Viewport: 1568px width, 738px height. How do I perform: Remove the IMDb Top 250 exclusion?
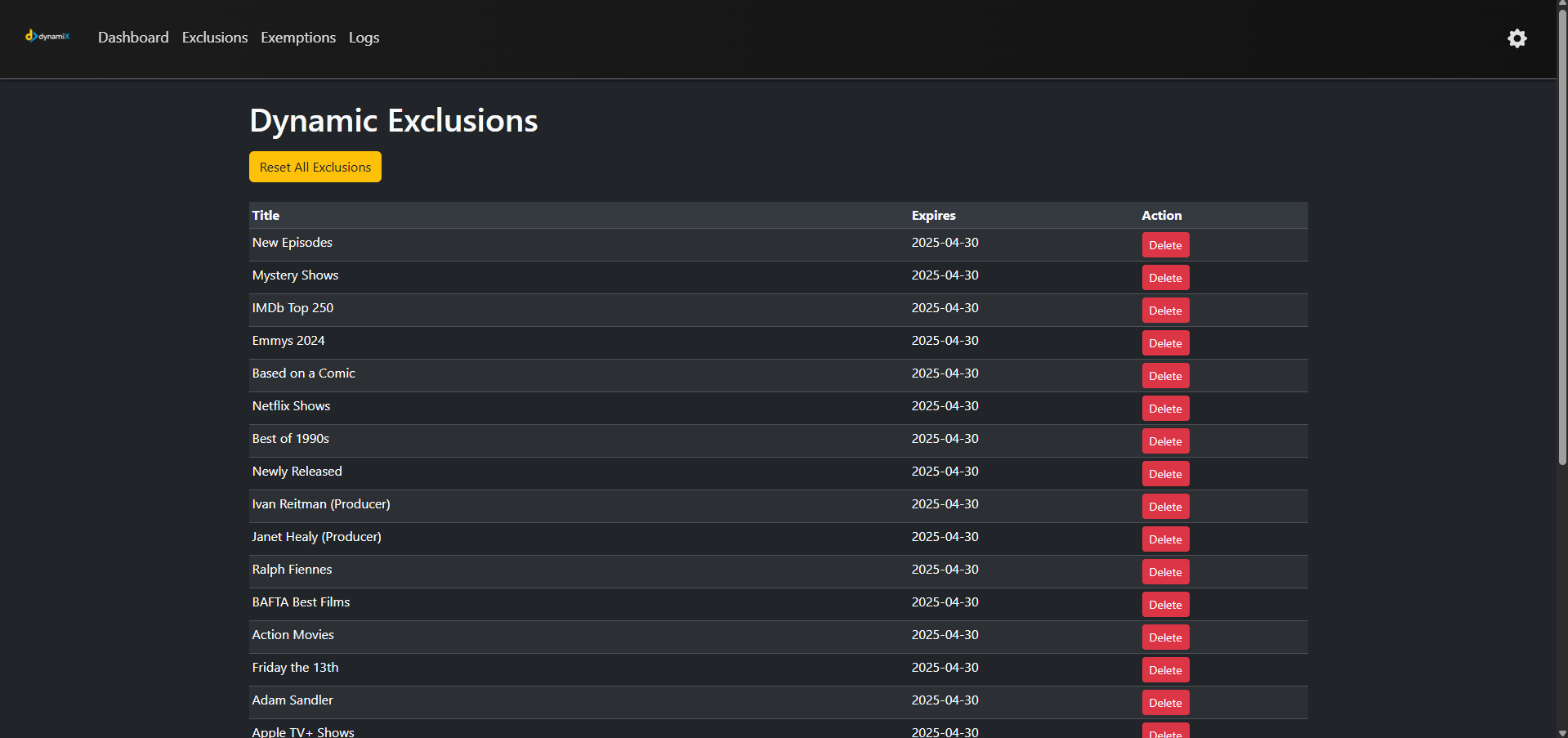click(1165, 311)
